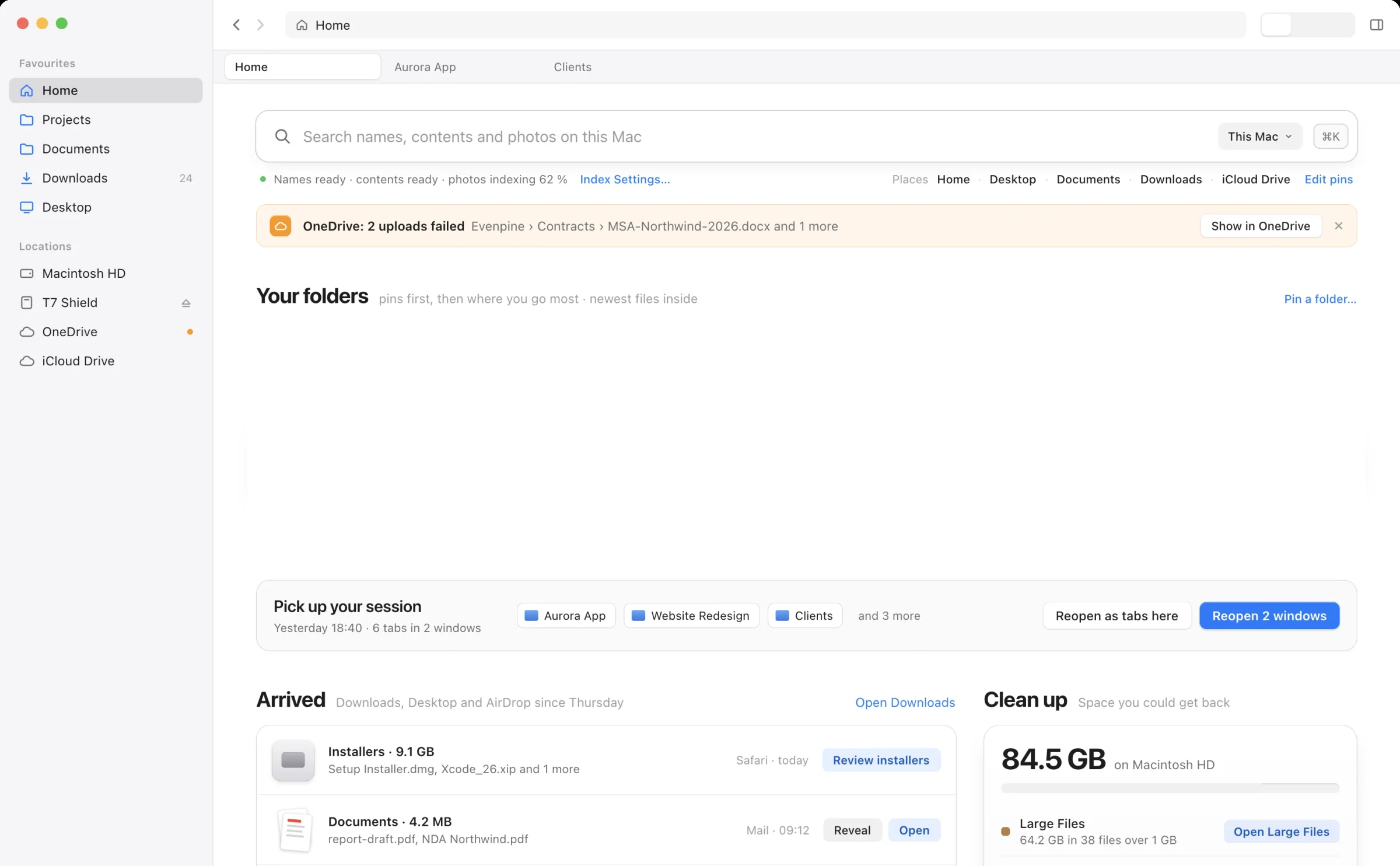Click the "and 3 more" session text

coord(889,616)
